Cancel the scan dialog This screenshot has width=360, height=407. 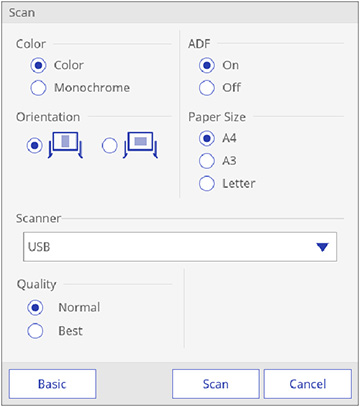pos(308,384)
